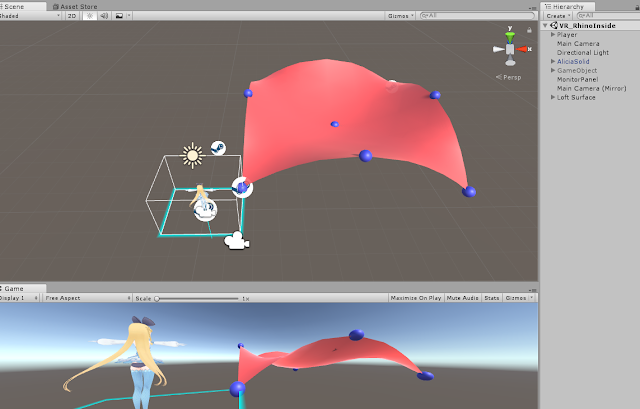Select Loft Surface in Hierarchy
The width and height of the screenshot is (640, 409).
[576, 98]
